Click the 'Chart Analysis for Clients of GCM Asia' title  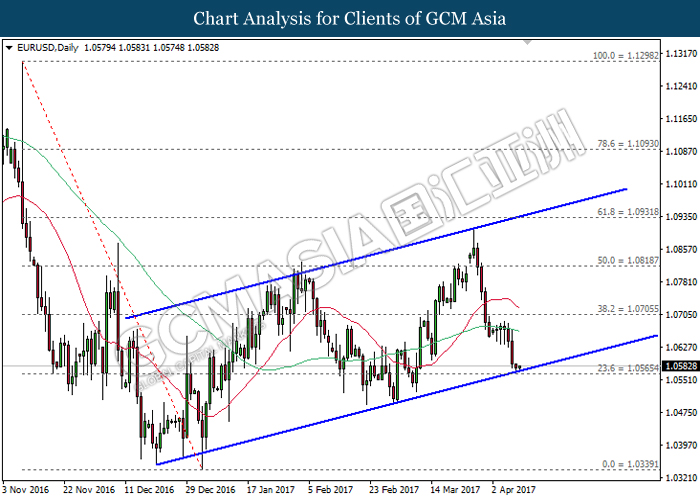[x=350, y=19]
